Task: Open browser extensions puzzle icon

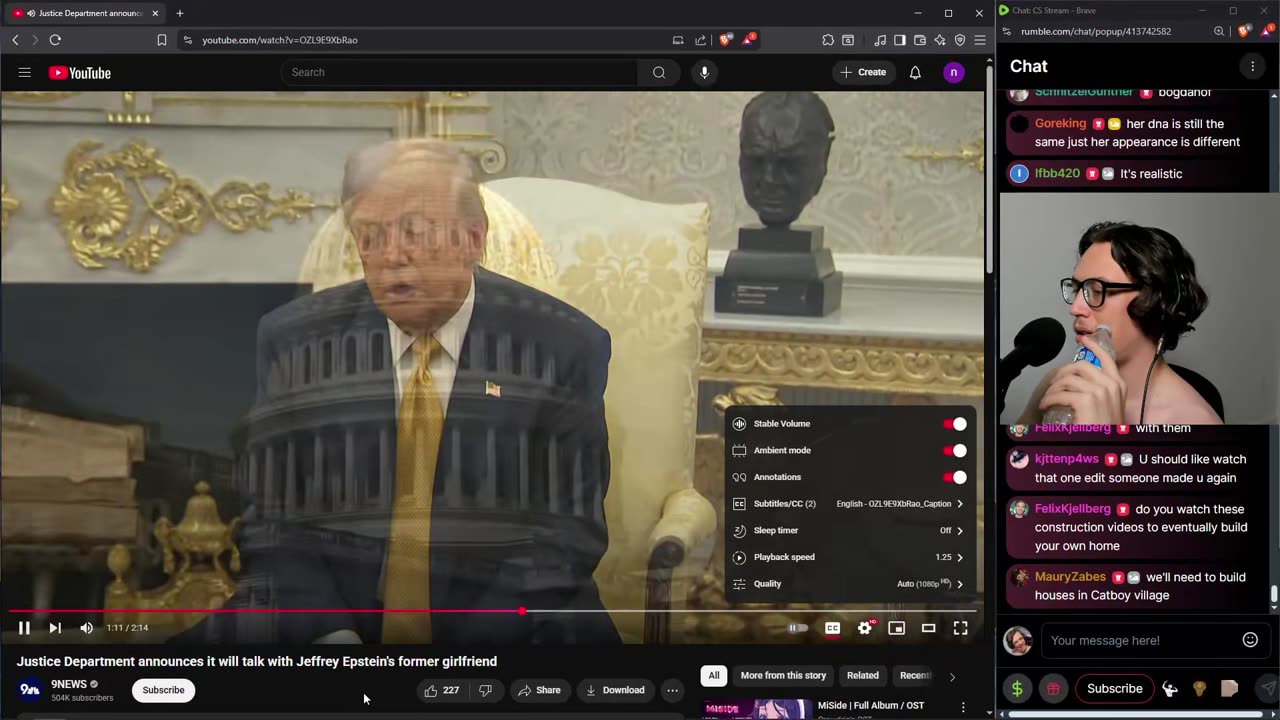Action: (828, 40)
